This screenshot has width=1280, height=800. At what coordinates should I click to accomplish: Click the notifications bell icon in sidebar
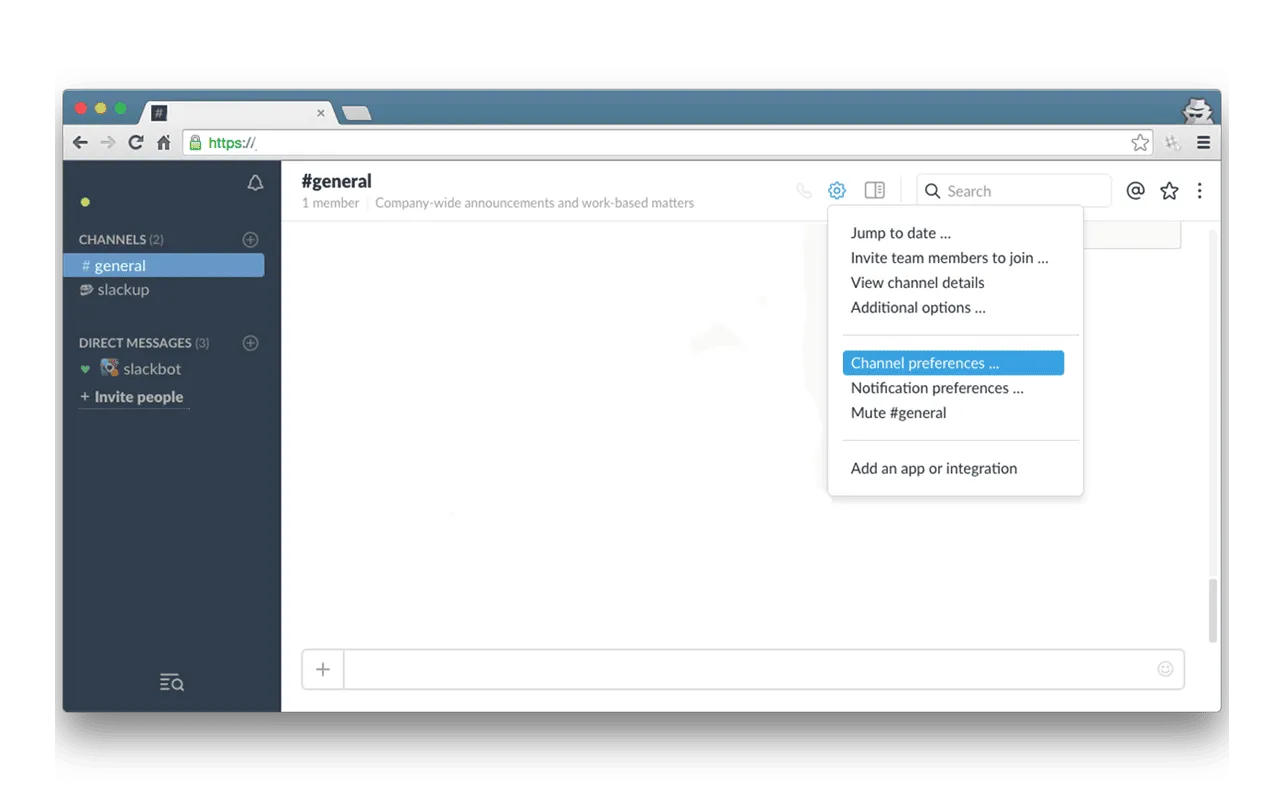tap(255, 183)
